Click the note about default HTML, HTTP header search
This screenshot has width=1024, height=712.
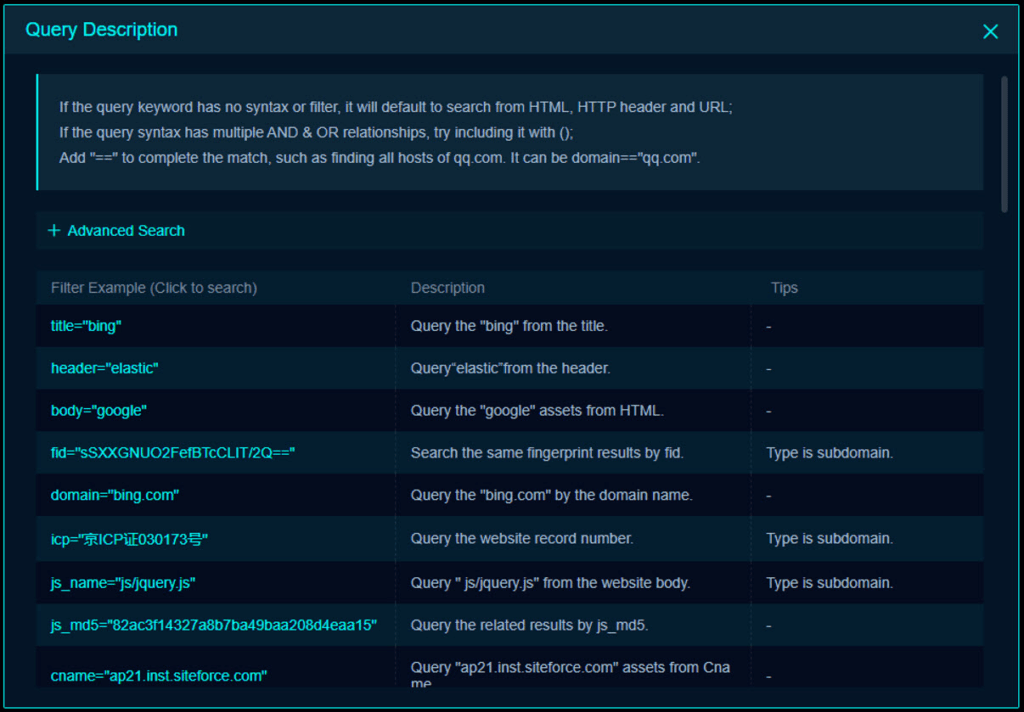[x=396, y=107]
